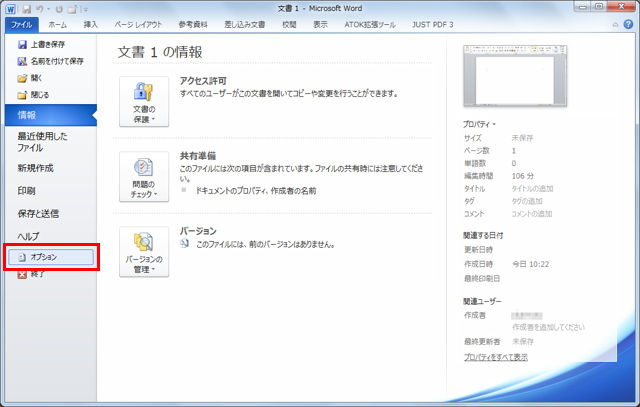This screenshot has height=407, width=640.
Task: Select the 表示 tab
Action: [320, 24]
